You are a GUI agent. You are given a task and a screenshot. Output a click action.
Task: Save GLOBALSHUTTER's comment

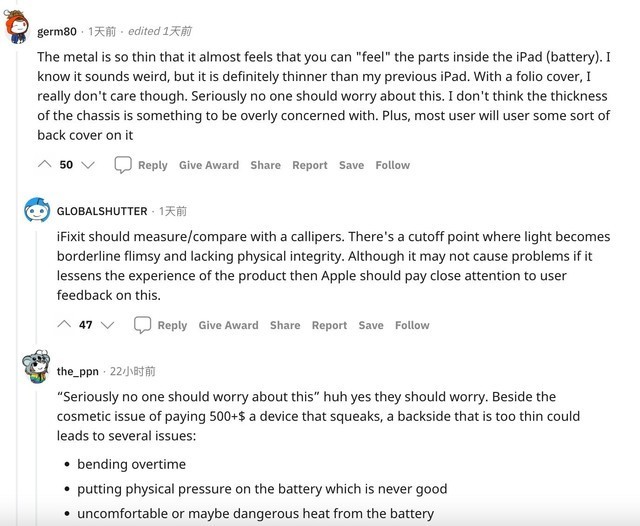[x=371, y=325]
